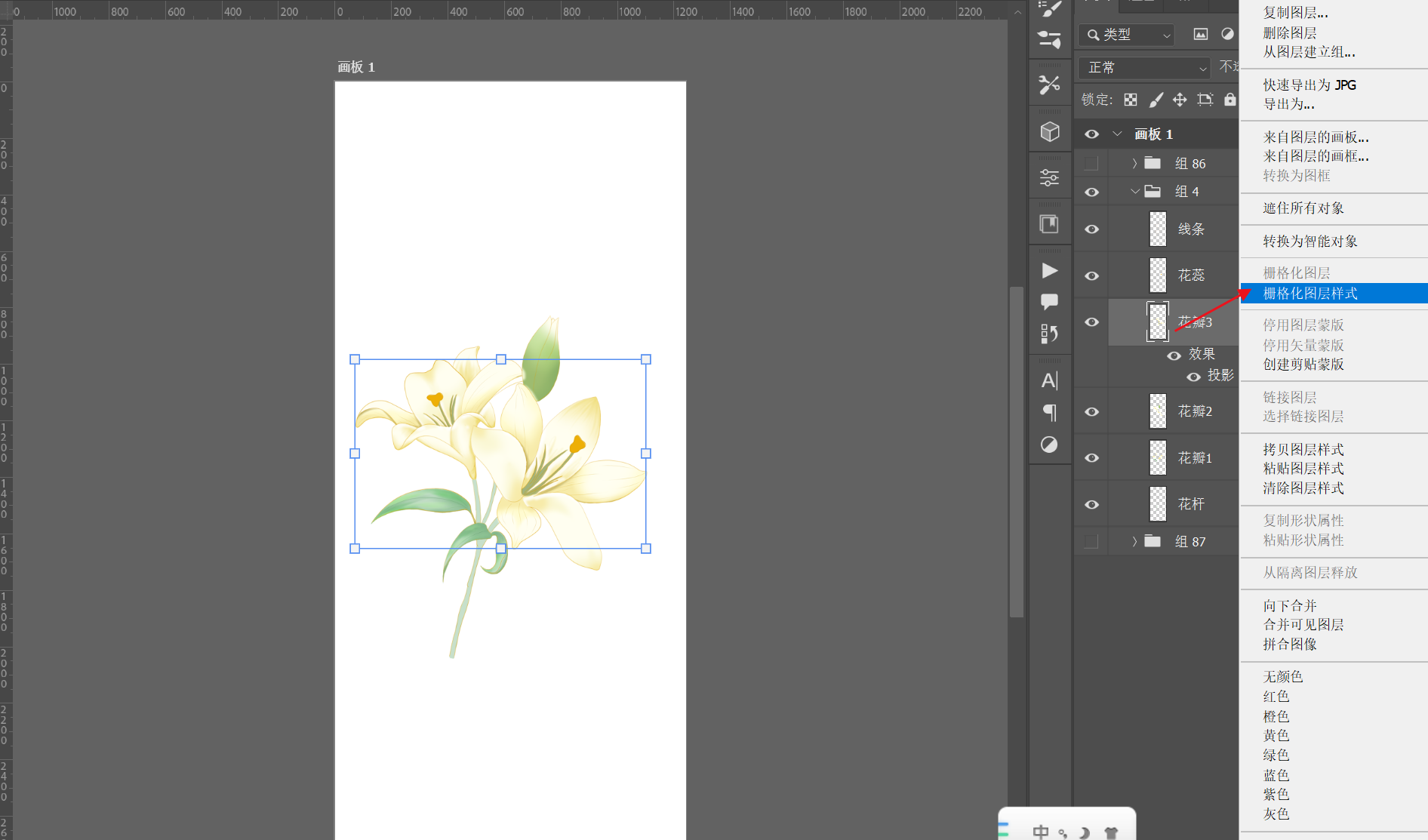
Task: Toggle 效果 effects visibility eye
Action: pyautogui.click(x=1174, y=355)
